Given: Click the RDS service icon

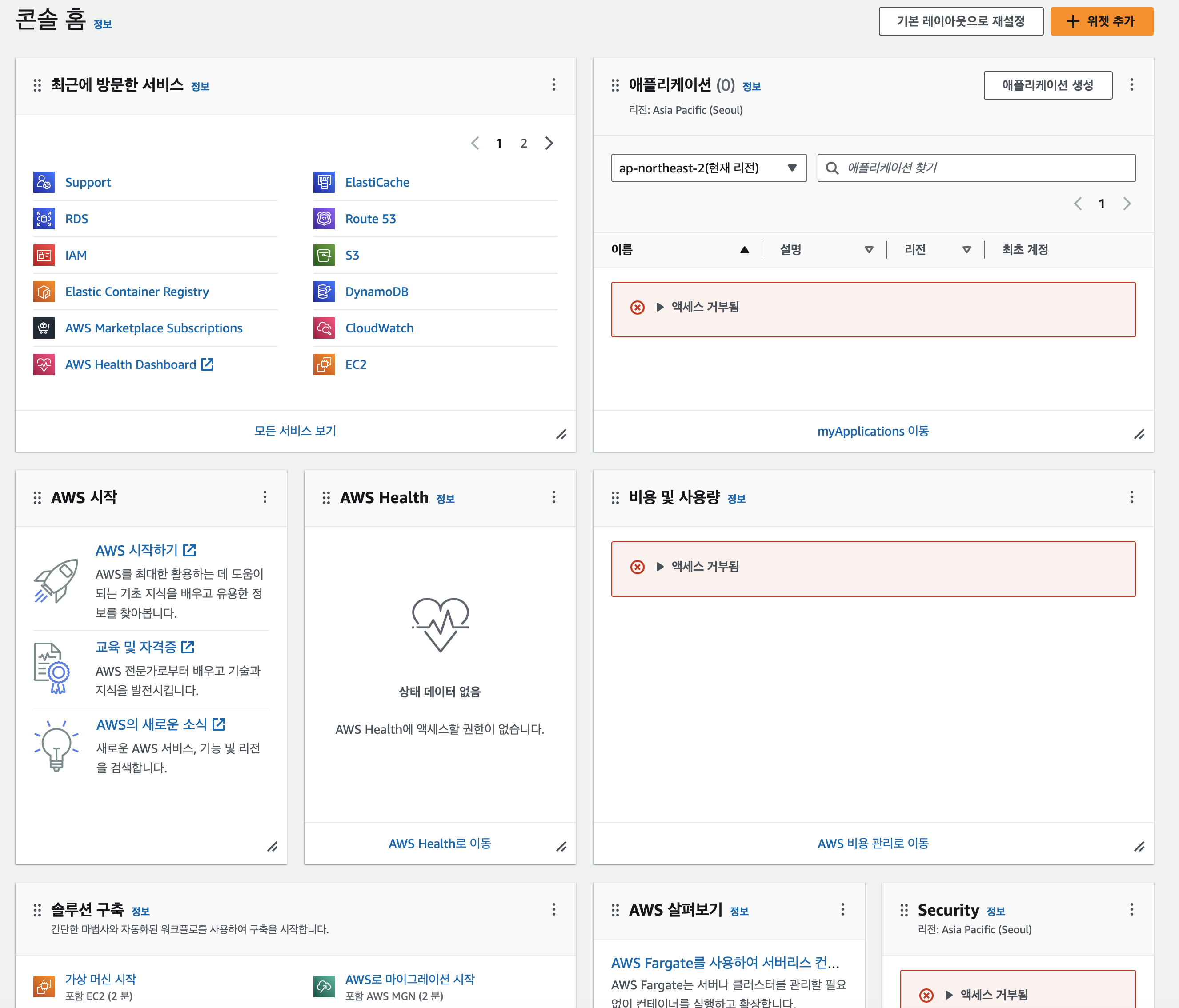Looking at the screenshot, I should pos(44,218).
